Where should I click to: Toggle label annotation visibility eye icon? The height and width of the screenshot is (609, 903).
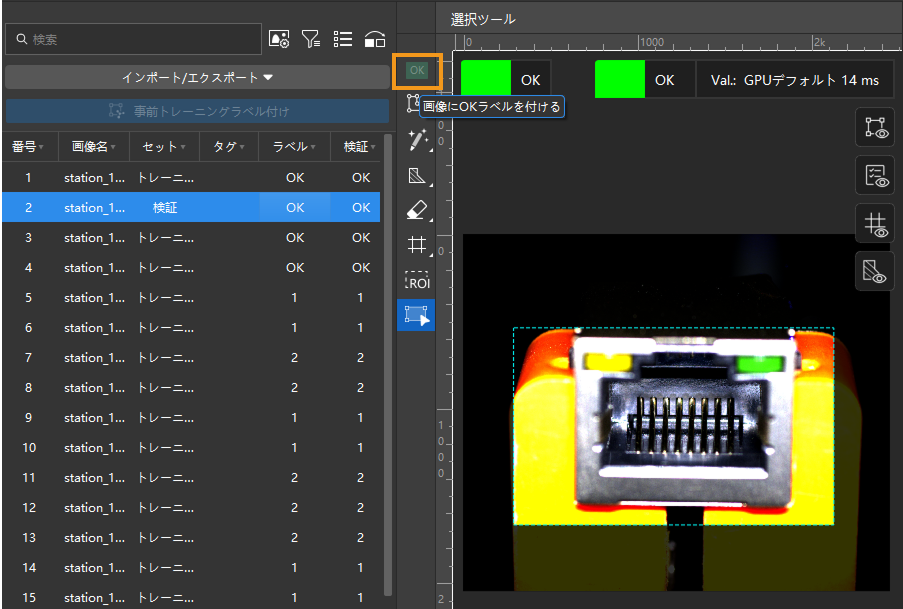pos(874,176)
